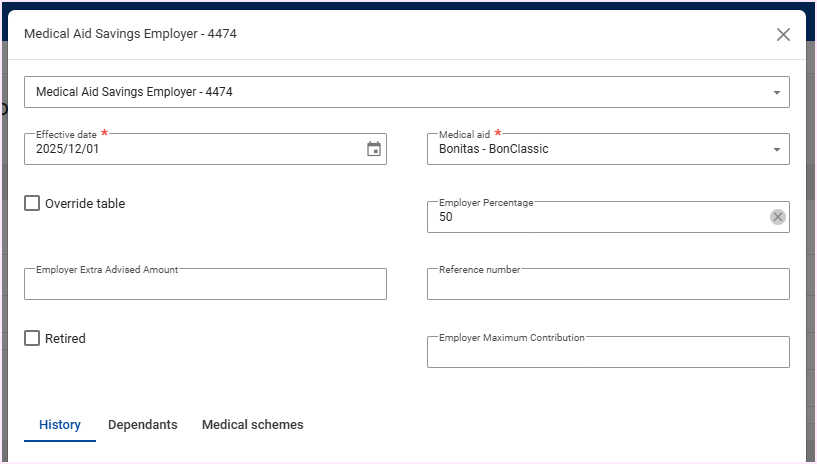Expand the Medical Aid Savings Employer dropdown

tap(777, 92)
